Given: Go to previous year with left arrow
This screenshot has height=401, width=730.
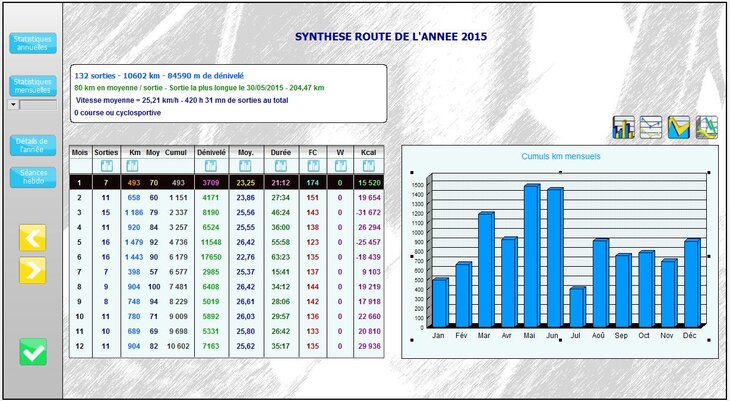Looking at the screenshot, I should tap(33, 237).
